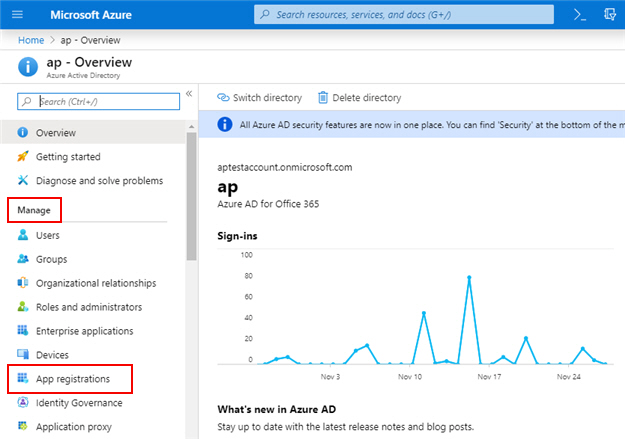Image resolution: width=625 pixels, height=439 pixels.
Task: Open the directory and subscription filter icon
Action: [610, 14]
